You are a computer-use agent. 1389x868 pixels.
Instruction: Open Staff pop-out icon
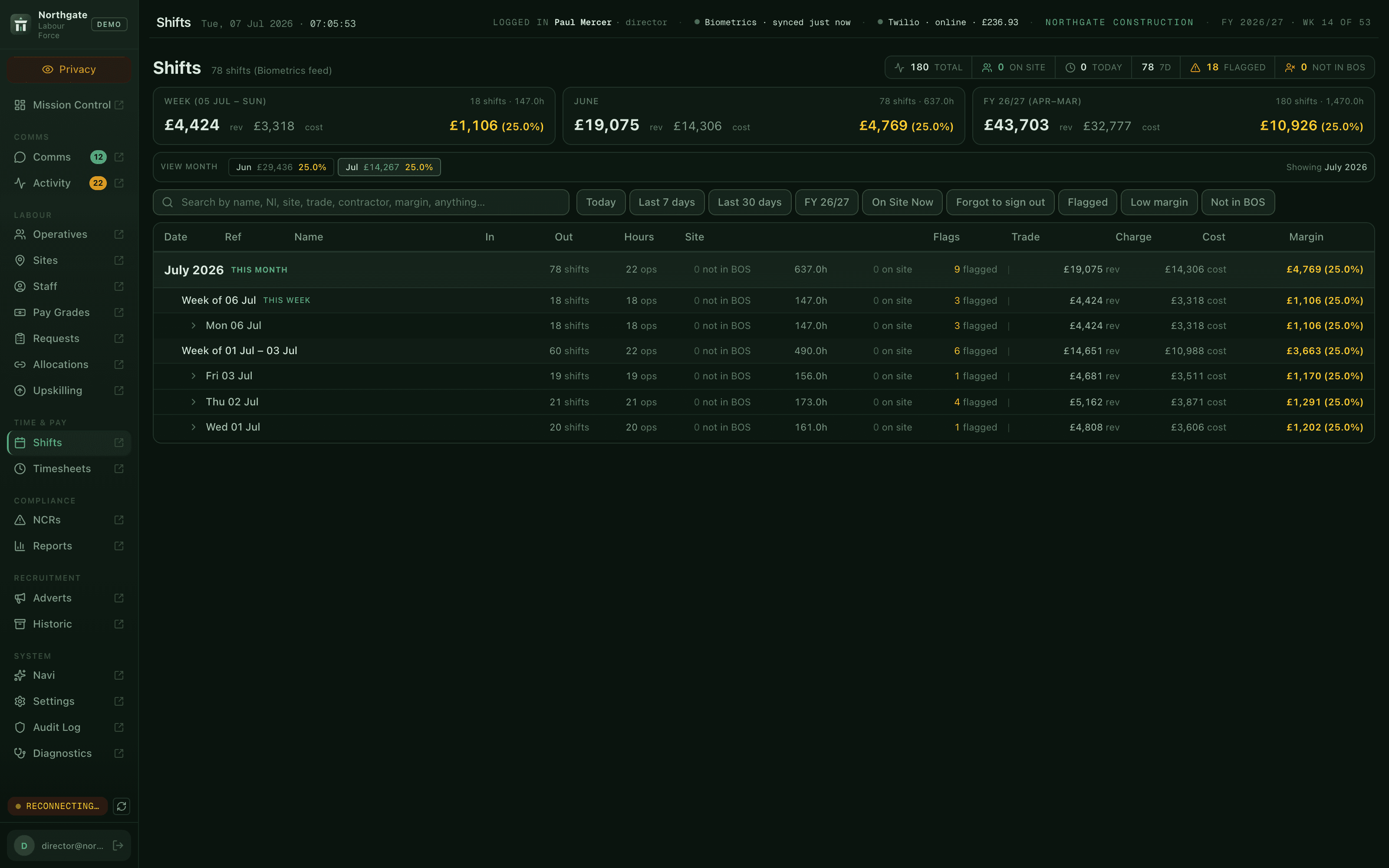tap(119, 286)
